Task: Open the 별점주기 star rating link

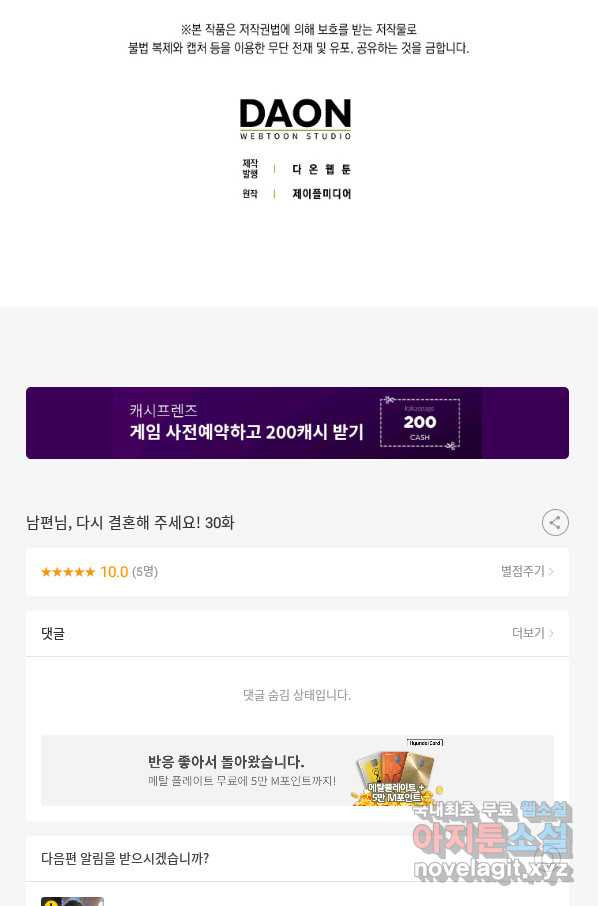Action: (x=527, y=571)
